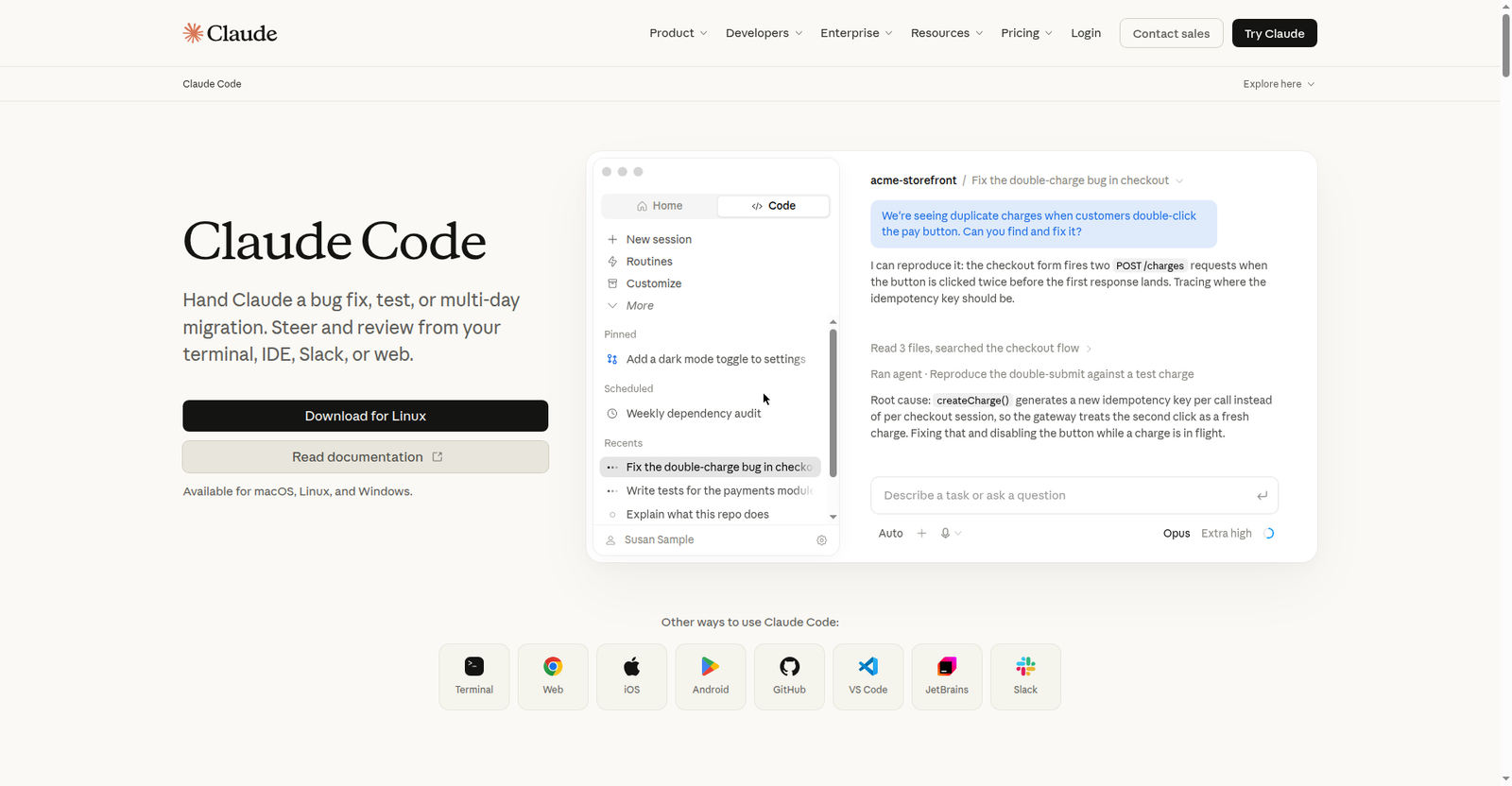
Task: Click the settings gear beside Susan Sample
Action: [x=821, y=540]
